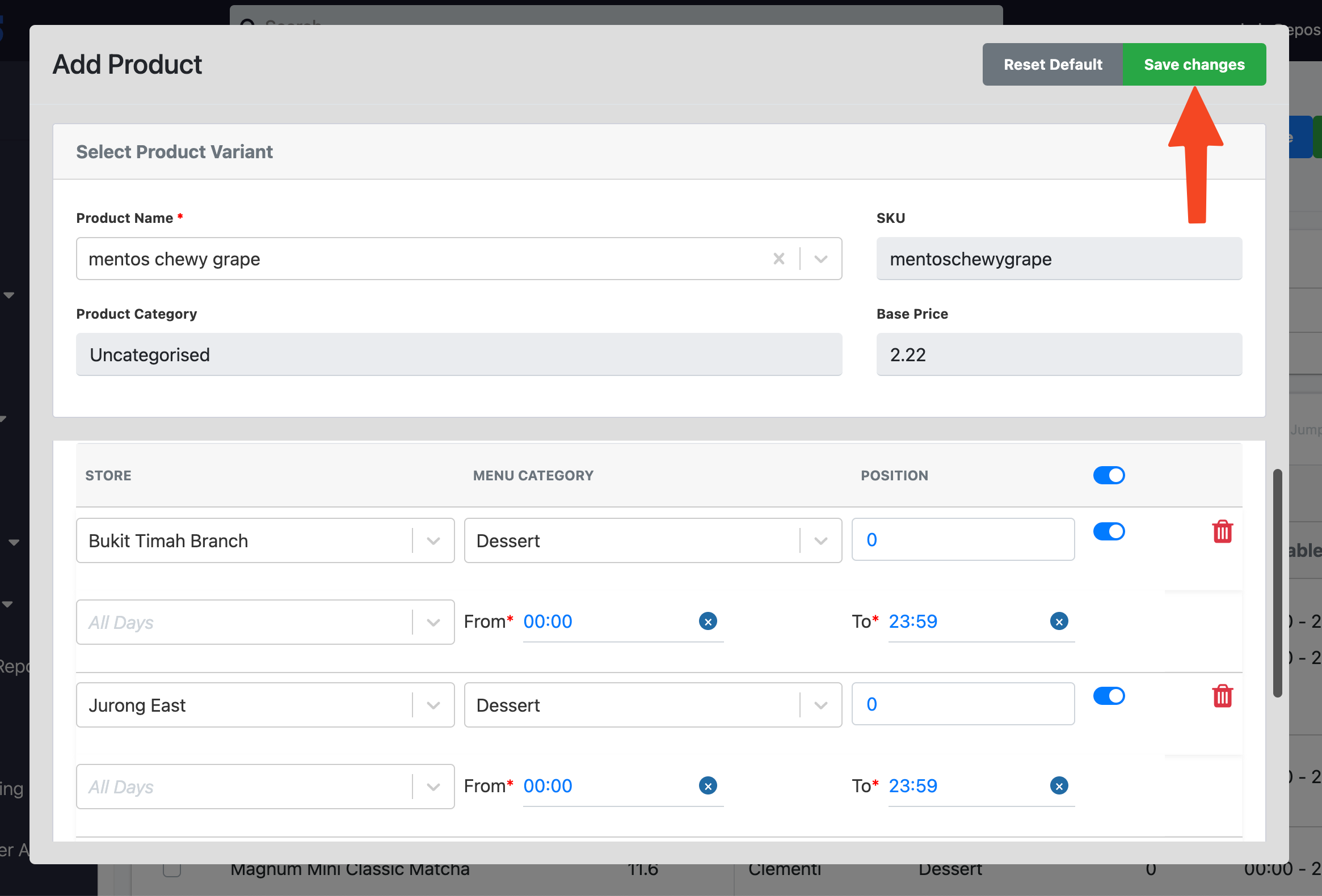
Task: Click the search magnifier icon at top
Action: click(247, 23)
